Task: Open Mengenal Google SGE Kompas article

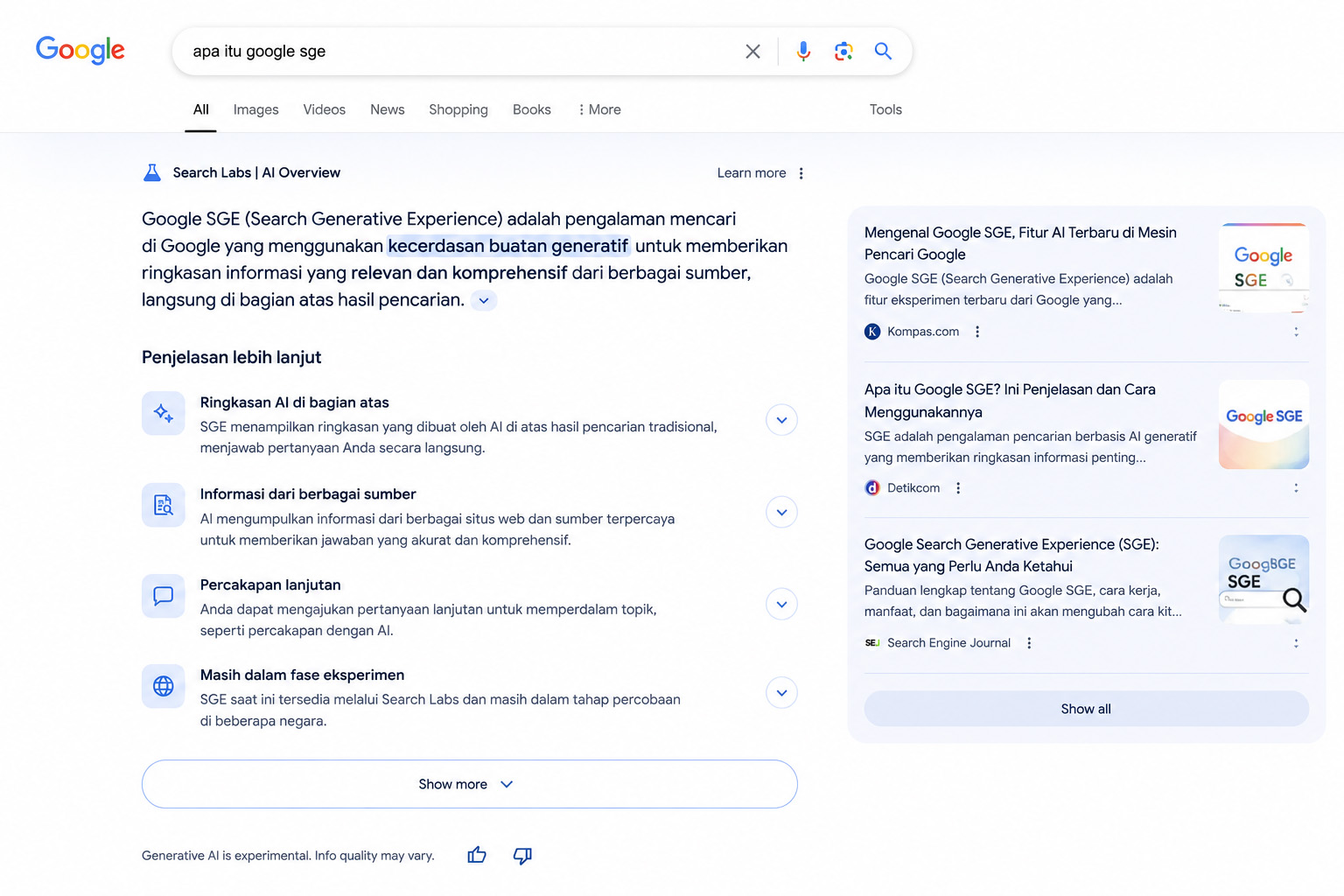Action: [x=1020, y=243]
